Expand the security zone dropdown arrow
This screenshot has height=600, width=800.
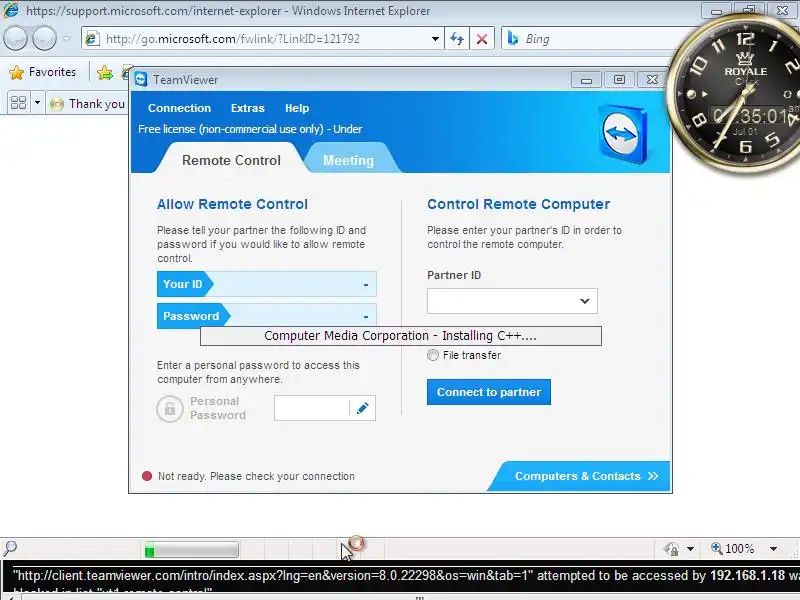(690, 549)
